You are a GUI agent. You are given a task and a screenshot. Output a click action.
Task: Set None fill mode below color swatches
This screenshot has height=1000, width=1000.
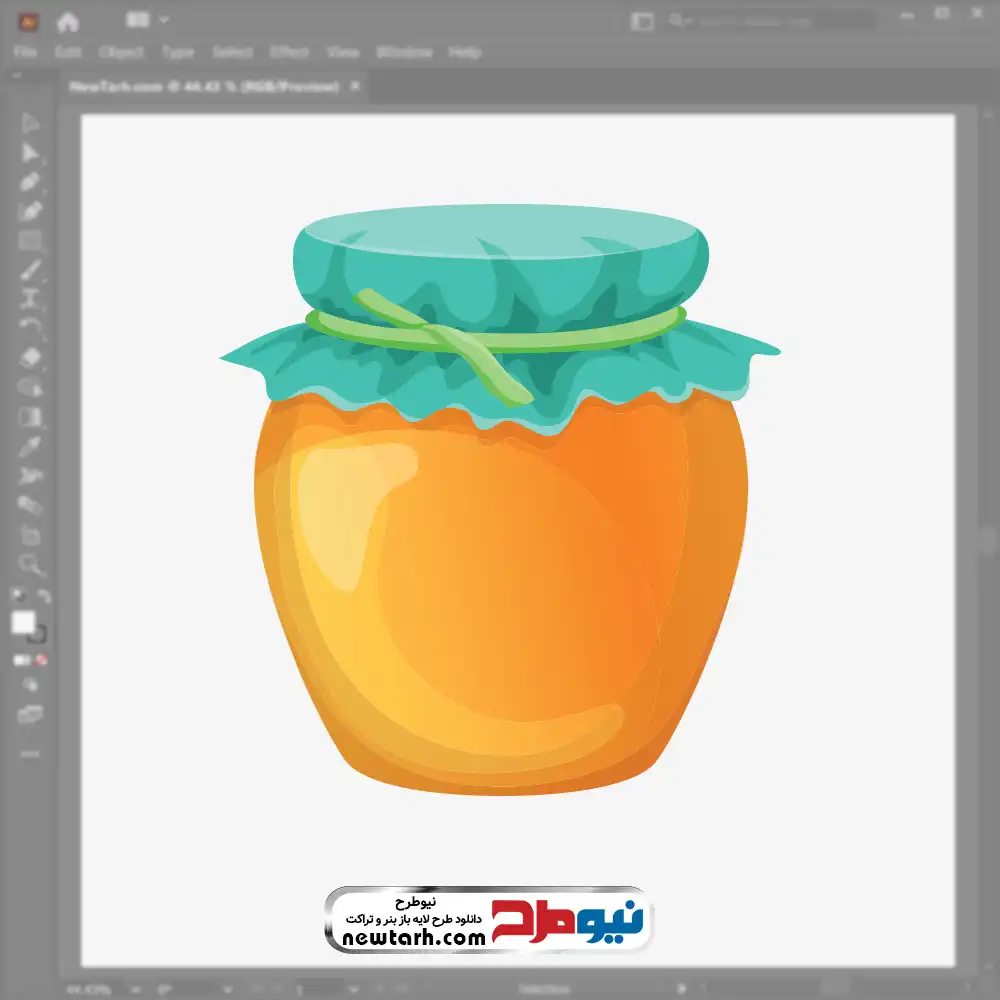[x=42, y=660]
